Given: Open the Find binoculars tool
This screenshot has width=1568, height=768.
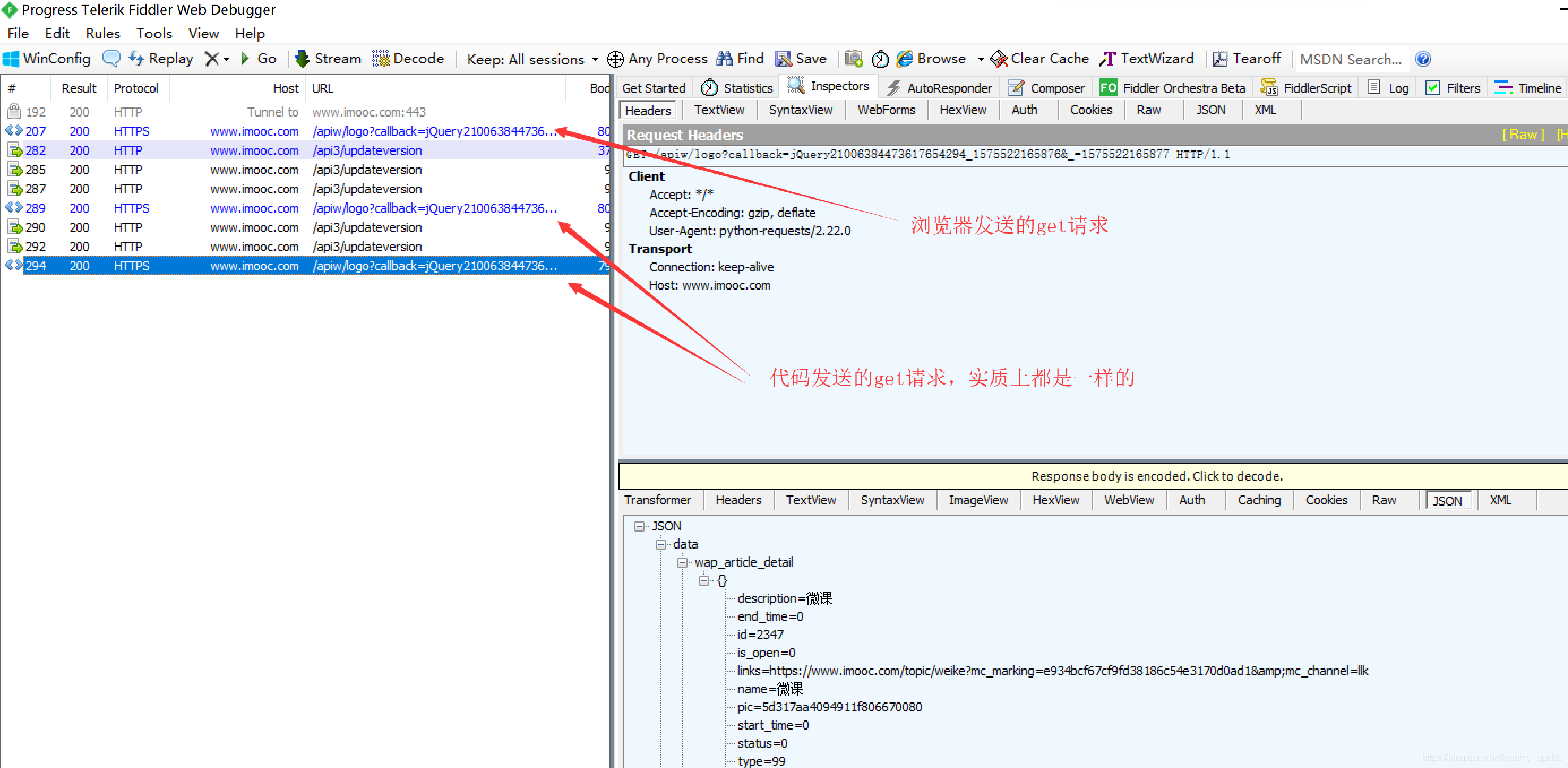Looking at the screenshot, I should (x=724, y=59).
